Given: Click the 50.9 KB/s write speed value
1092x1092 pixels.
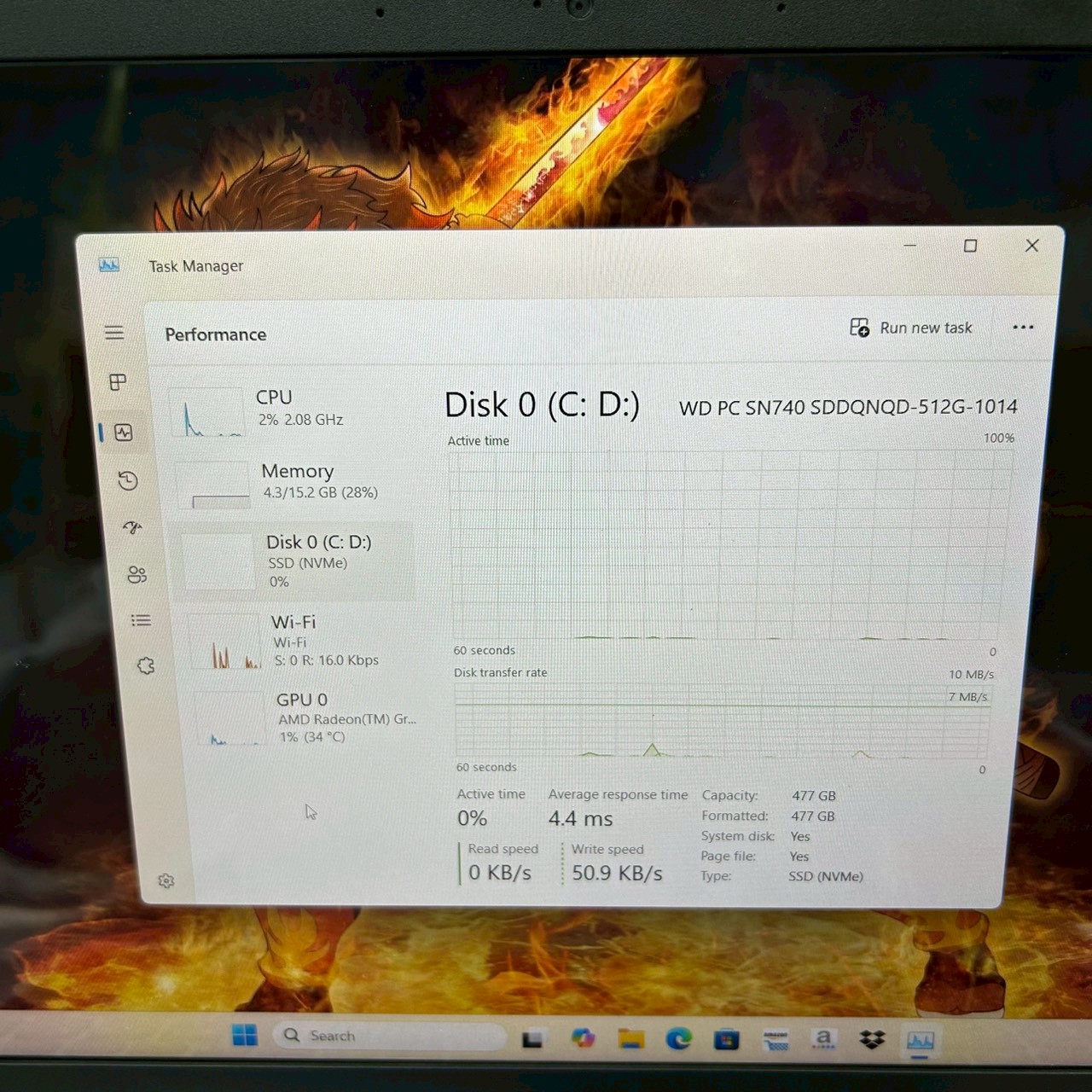Looking at the screenshot, I should point(617,873).
